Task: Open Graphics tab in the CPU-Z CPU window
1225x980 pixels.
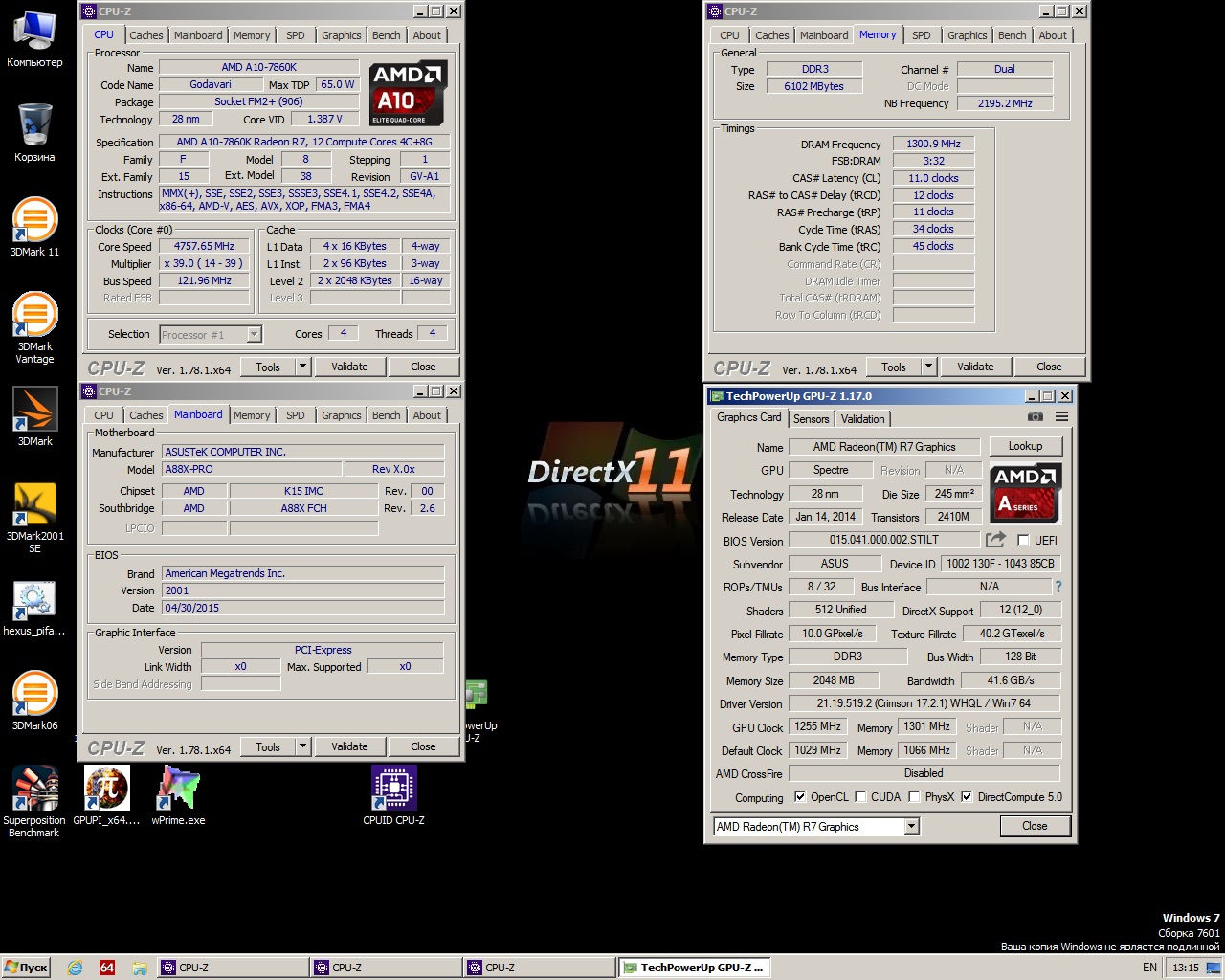Action: [x=342, y=35]
